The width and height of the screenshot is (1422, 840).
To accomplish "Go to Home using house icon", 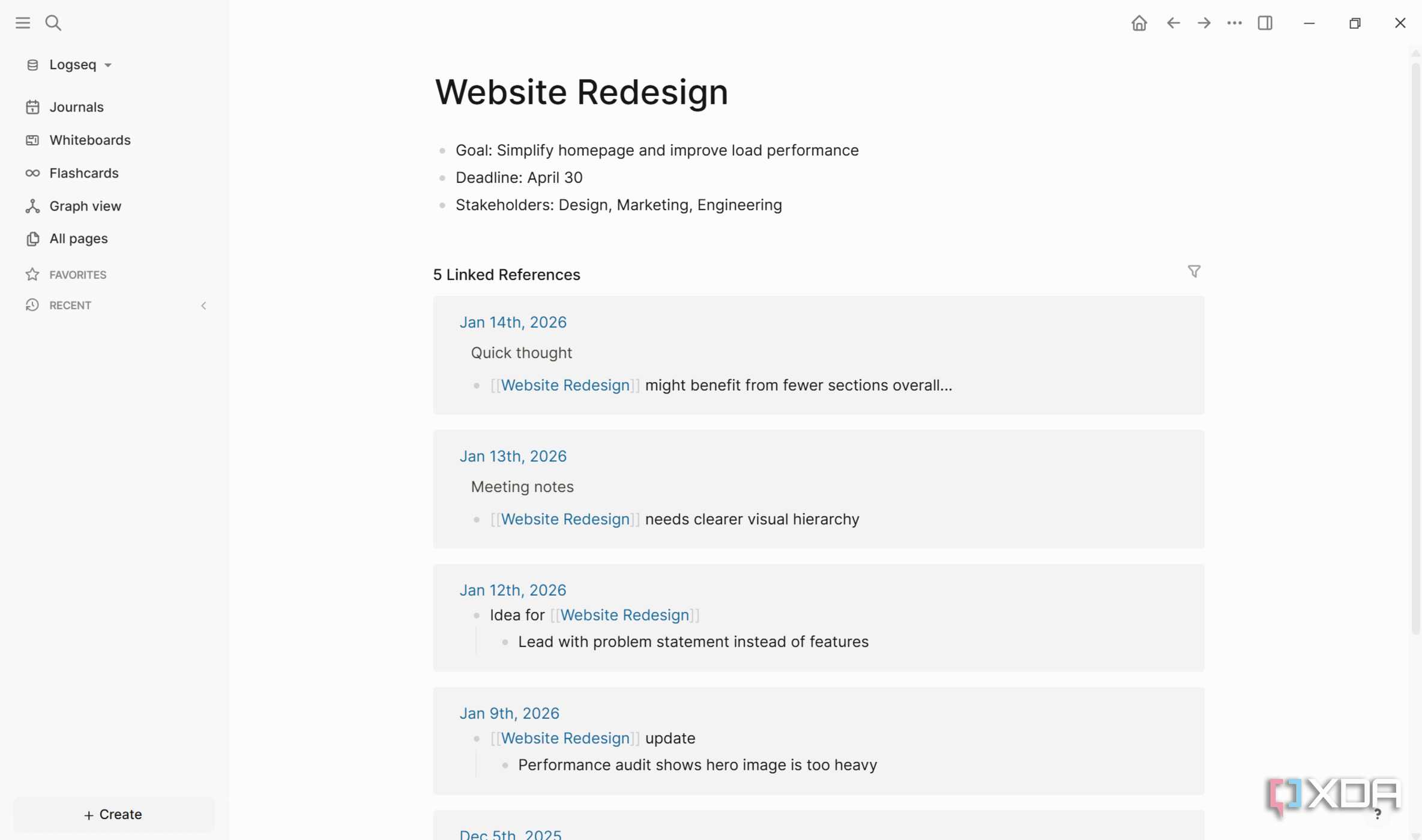I will (1139, 23).
